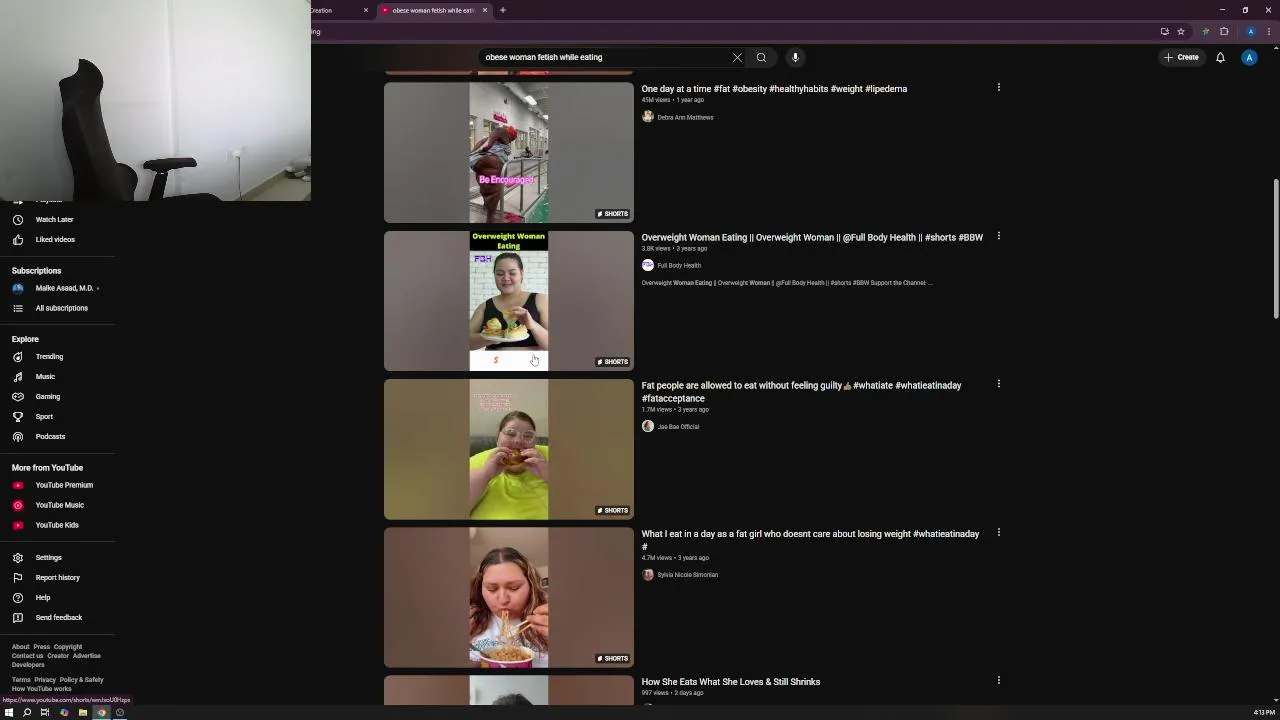
Task: Open the Windows Start menu
Action: coord(8,712)
